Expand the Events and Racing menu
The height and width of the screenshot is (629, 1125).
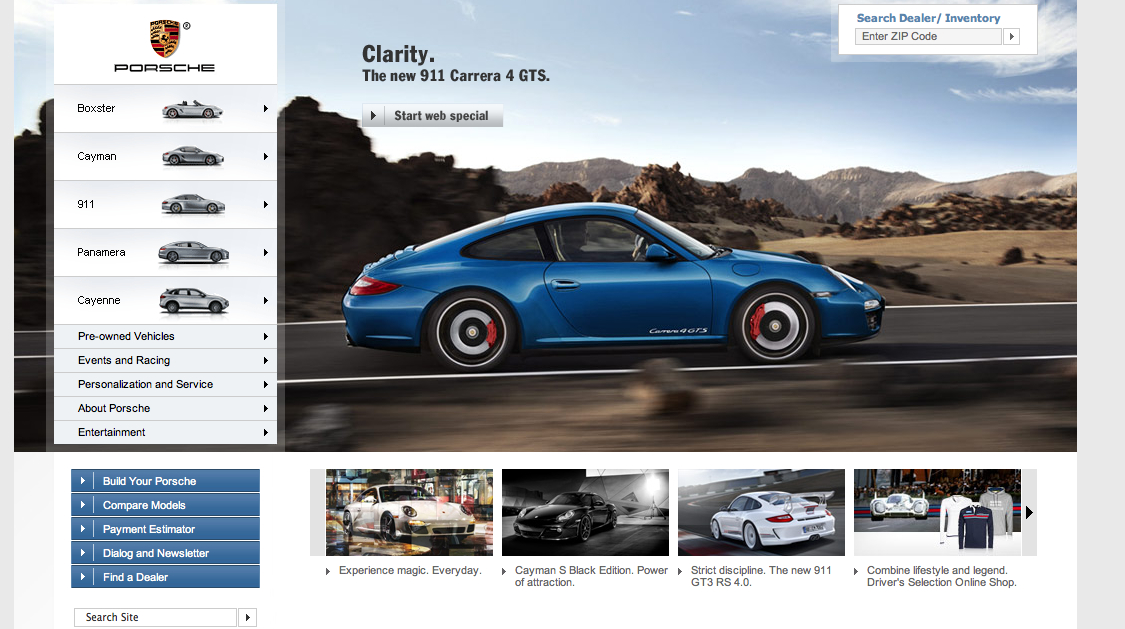click(x=165, y=361)
